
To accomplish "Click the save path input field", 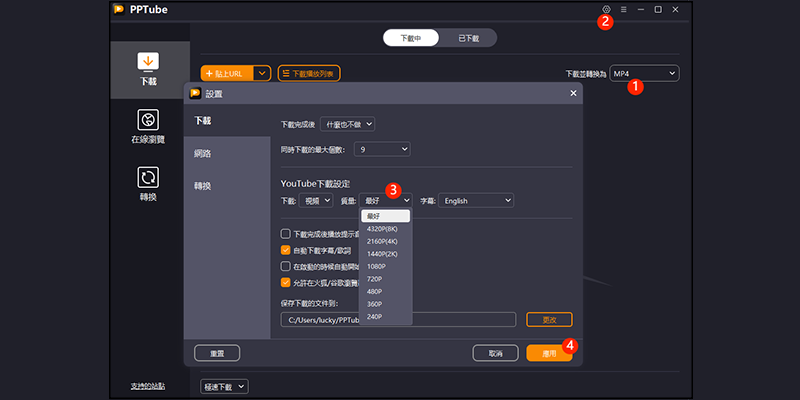I will point(398,320).
